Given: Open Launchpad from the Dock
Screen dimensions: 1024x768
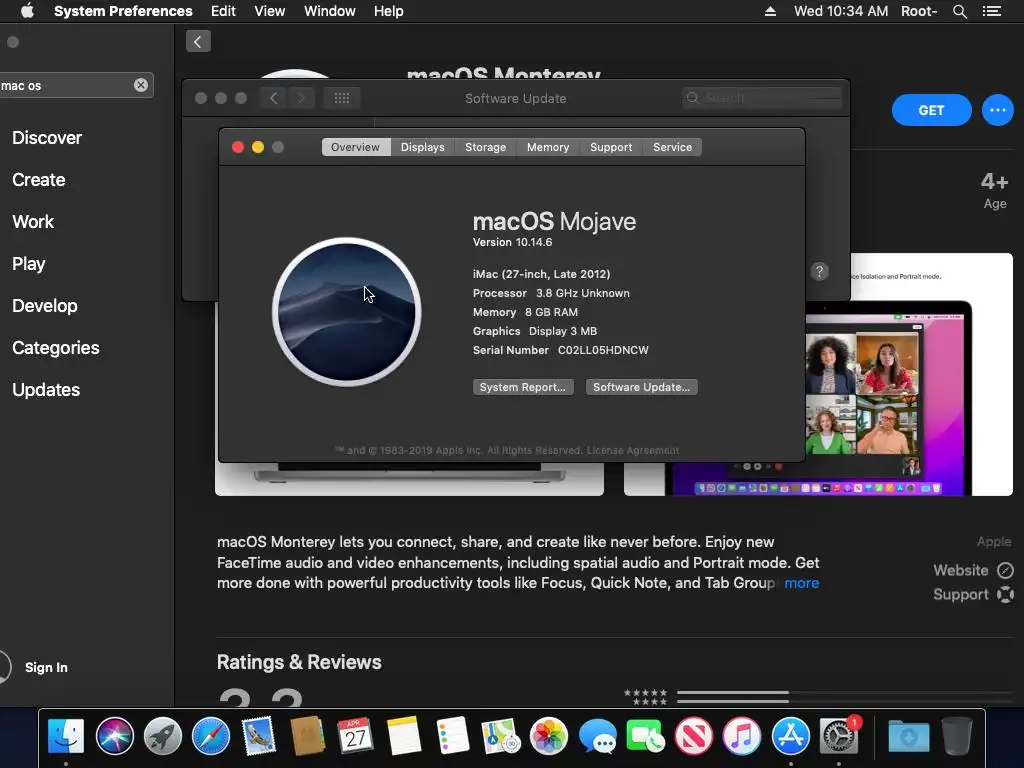Looking at the screenshot, I should pyautogui.click(x=163, y=736).
